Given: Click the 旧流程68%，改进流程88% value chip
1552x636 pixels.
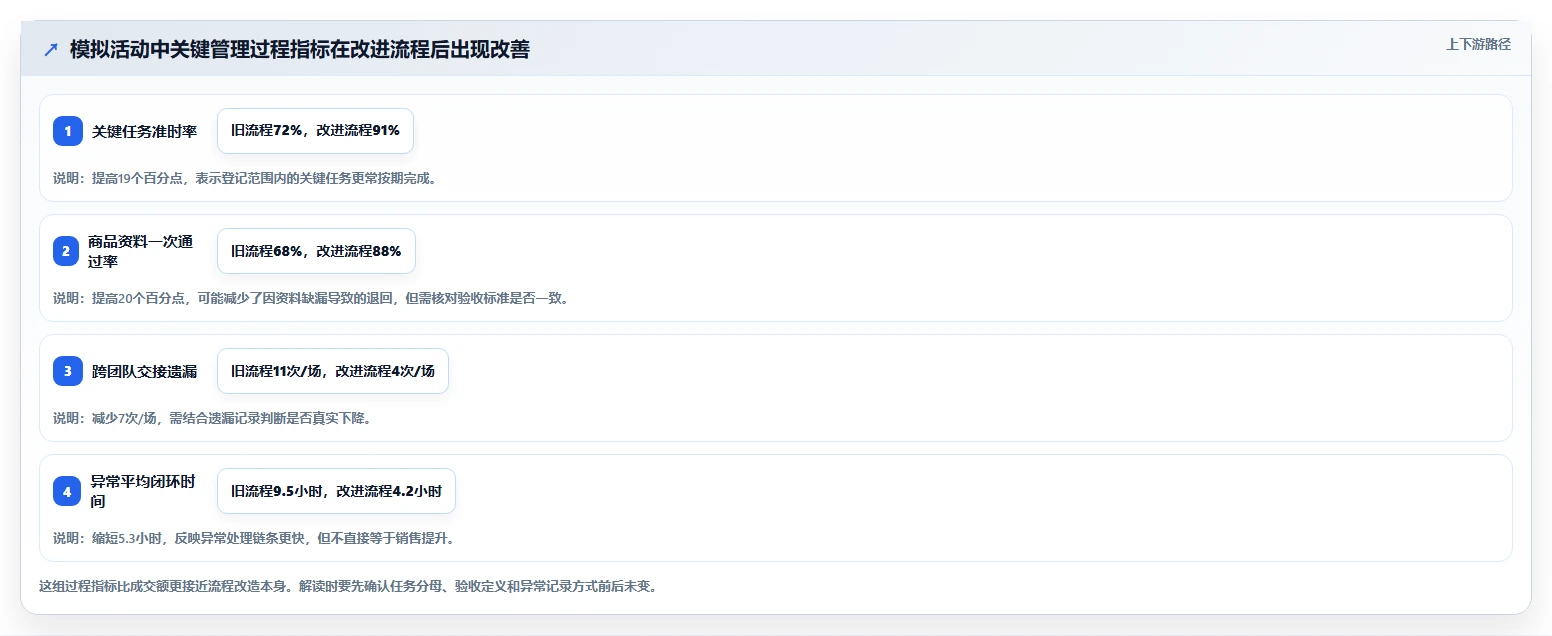Looking at the screenshot, I should coord(316,251).
